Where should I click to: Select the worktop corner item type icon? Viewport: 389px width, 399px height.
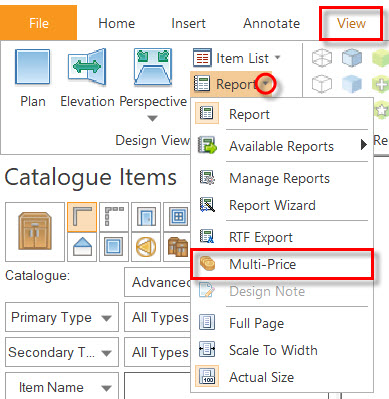(82, 217)
